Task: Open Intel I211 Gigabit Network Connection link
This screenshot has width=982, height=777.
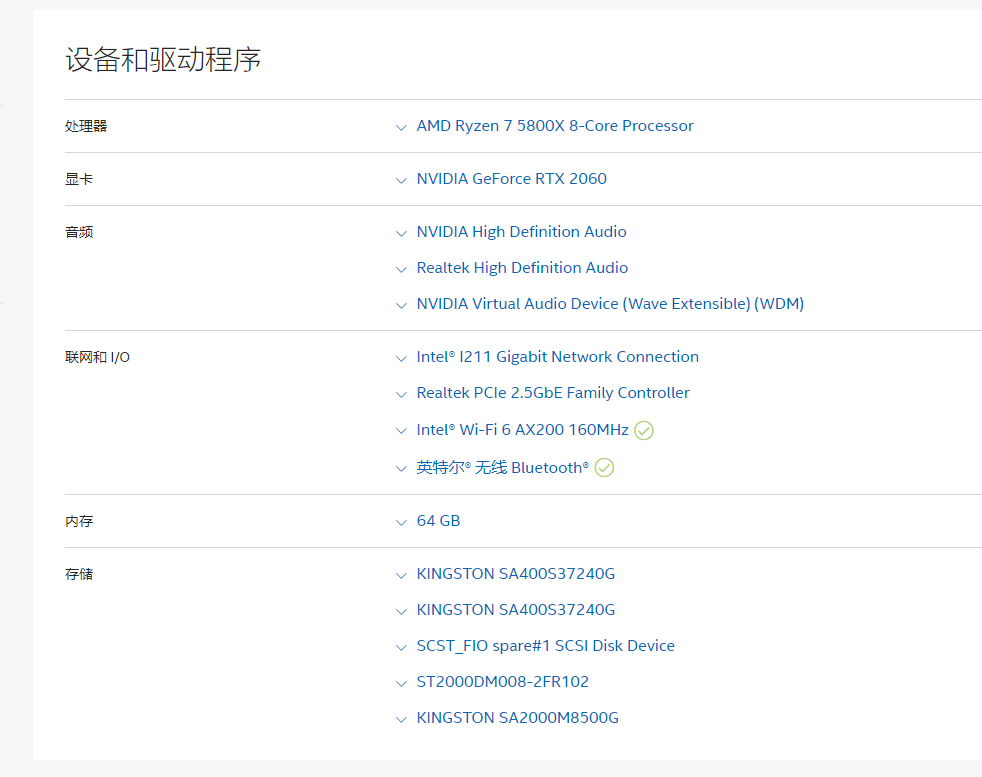Action: [557, 357]
